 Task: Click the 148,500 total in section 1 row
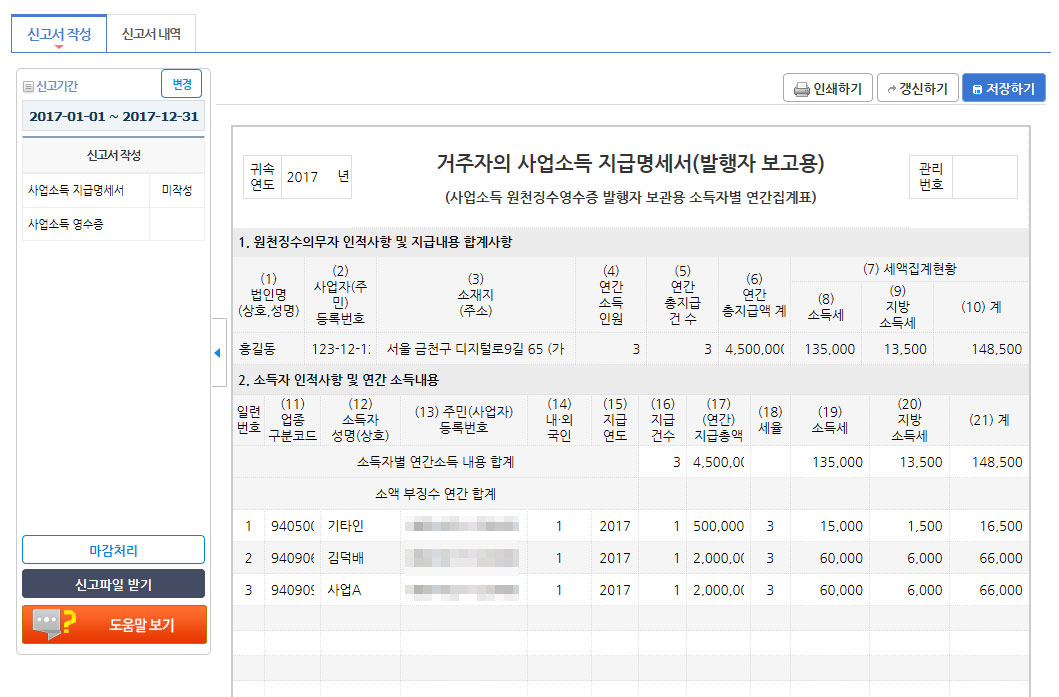click(x=981, y=349)
